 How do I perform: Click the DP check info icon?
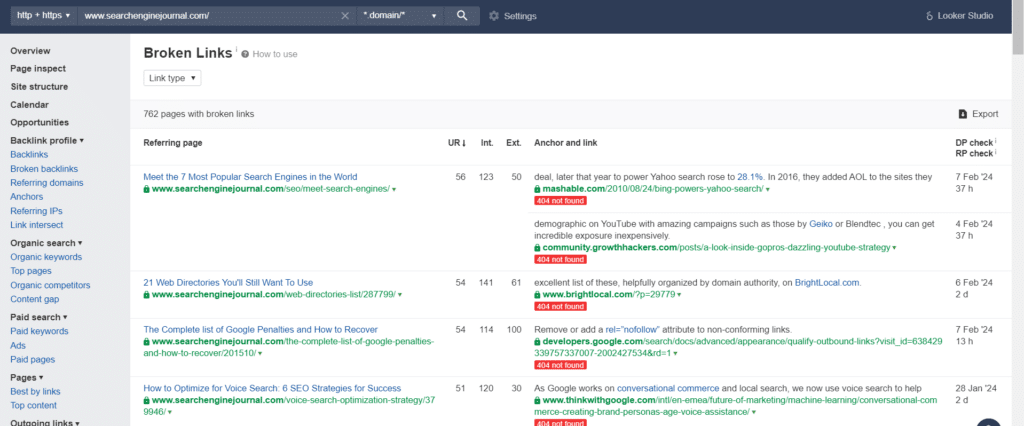pyautogui.click(x=995, y=140)
